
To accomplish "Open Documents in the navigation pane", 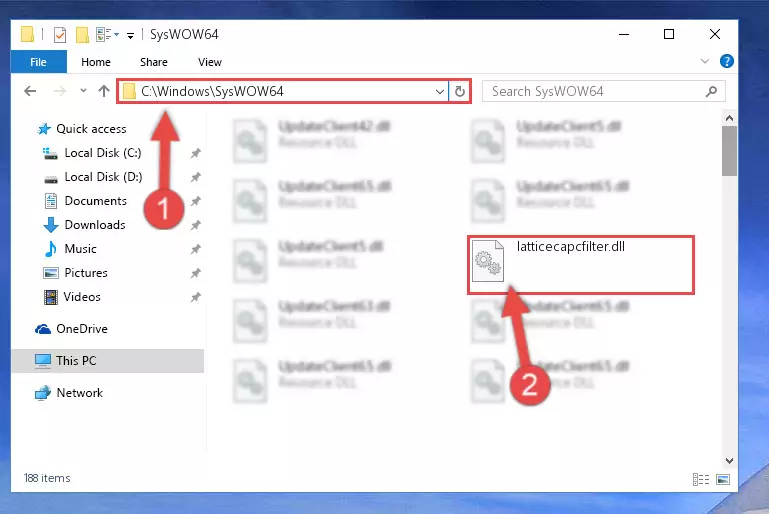I will pyautogui.click(x=95, y=201).
